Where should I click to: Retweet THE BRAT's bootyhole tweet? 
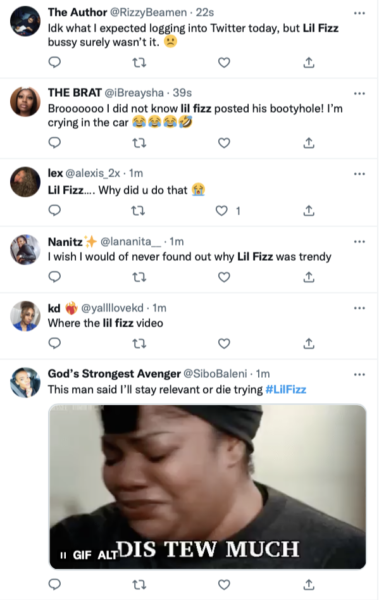coord(139,143)
